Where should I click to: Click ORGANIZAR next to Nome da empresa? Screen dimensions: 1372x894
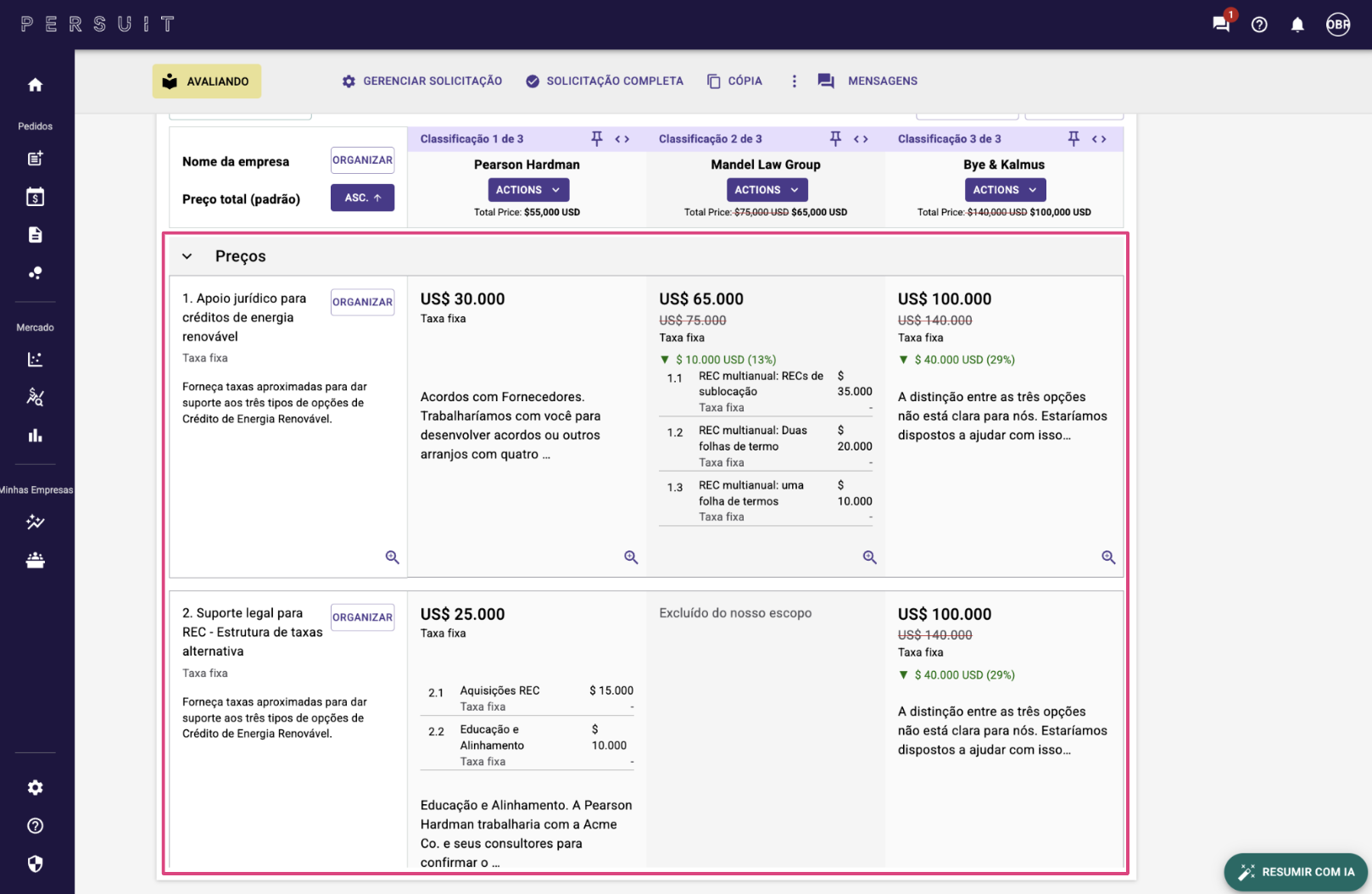pos(362,160)
